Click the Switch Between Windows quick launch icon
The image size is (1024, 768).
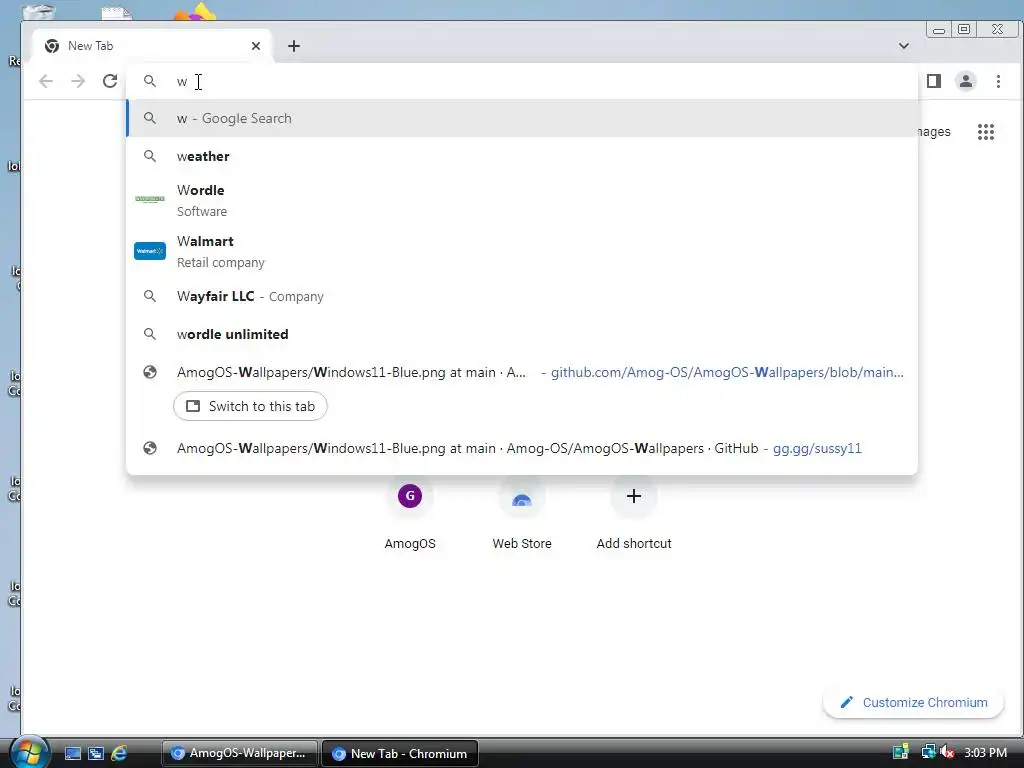(x=96, y=754)
